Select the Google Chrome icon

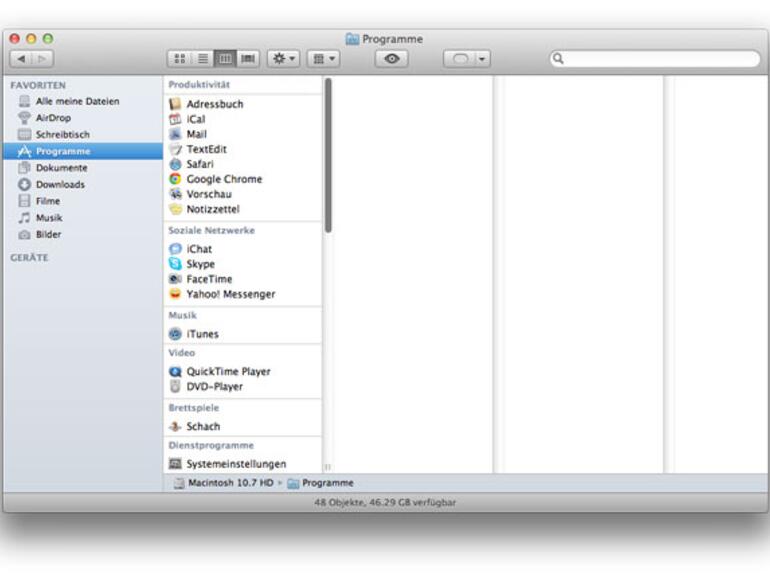175,179
